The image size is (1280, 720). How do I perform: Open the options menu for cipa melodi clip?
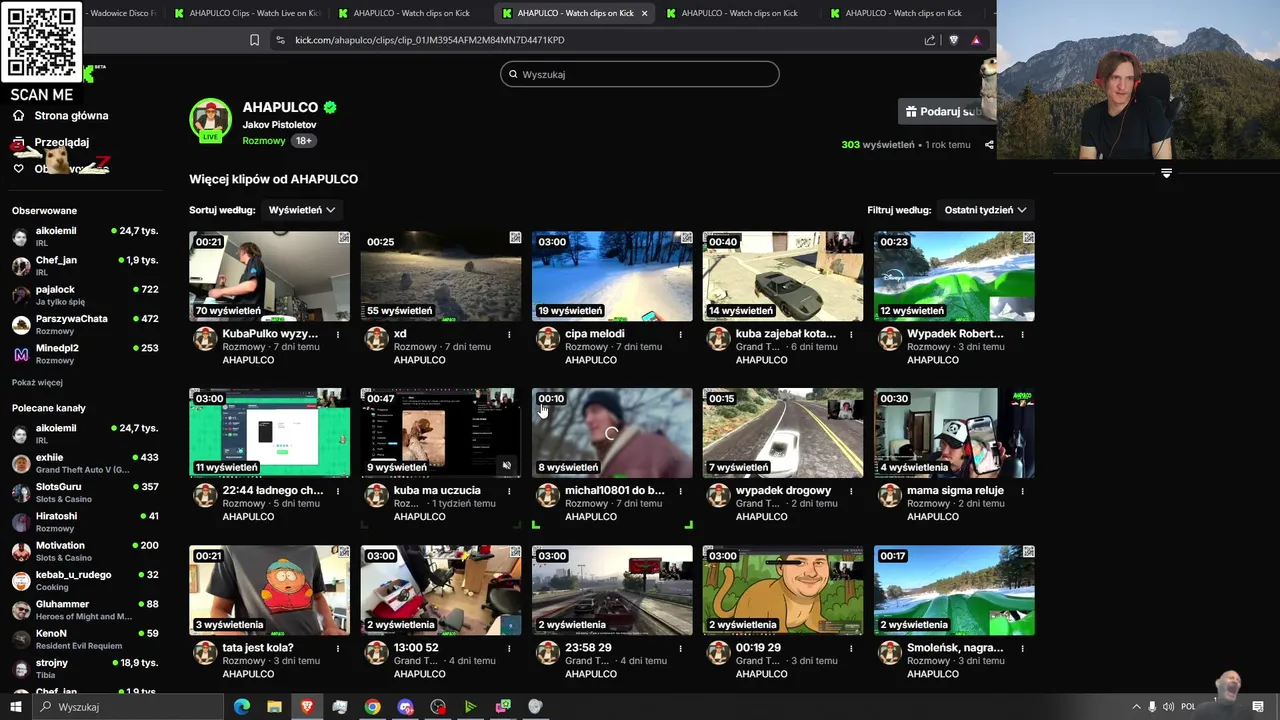[x=680, y=334]
